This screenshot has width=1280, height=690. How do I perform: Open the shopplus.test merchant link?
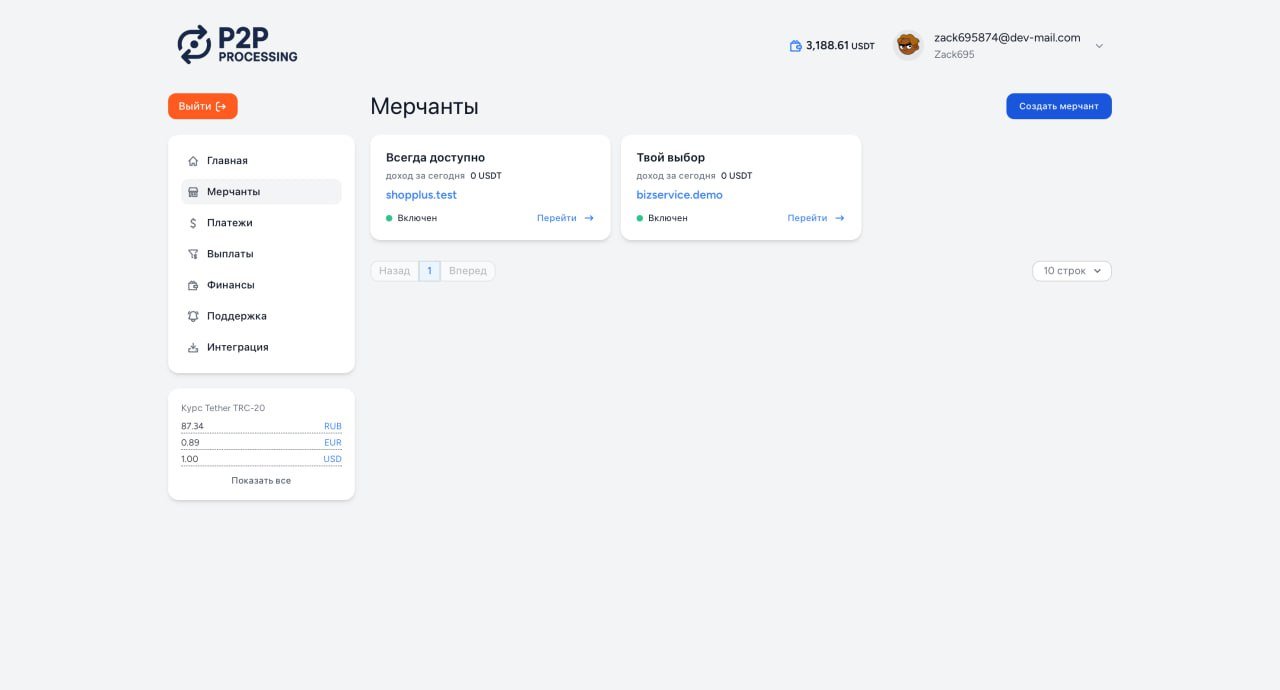[x=421, y=195]
